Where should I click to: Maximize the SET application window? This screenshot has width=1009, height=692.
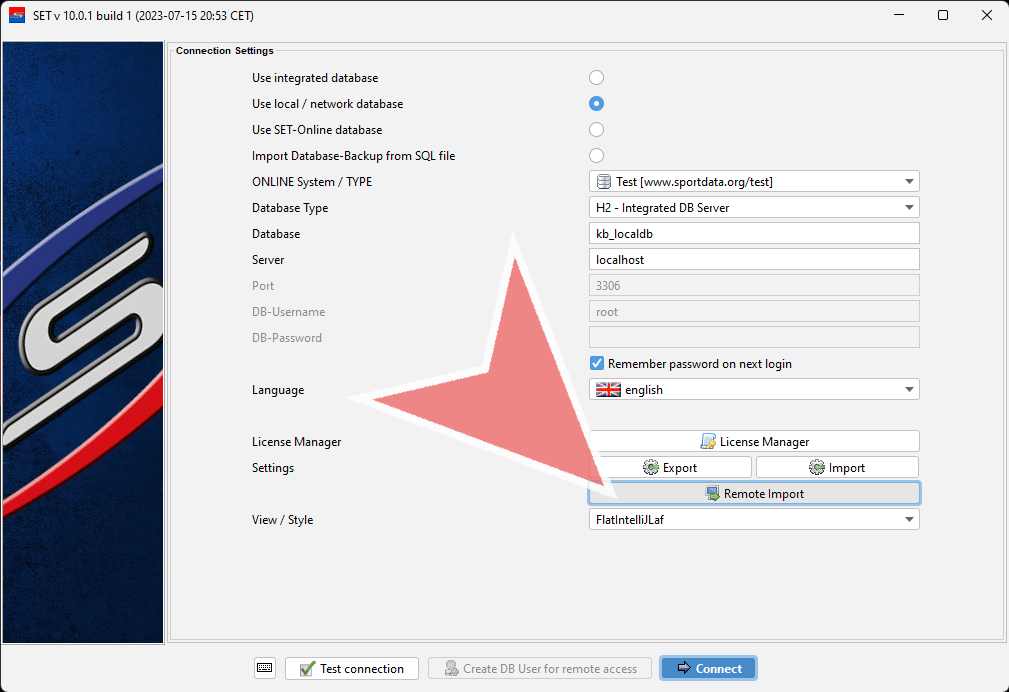943,15
